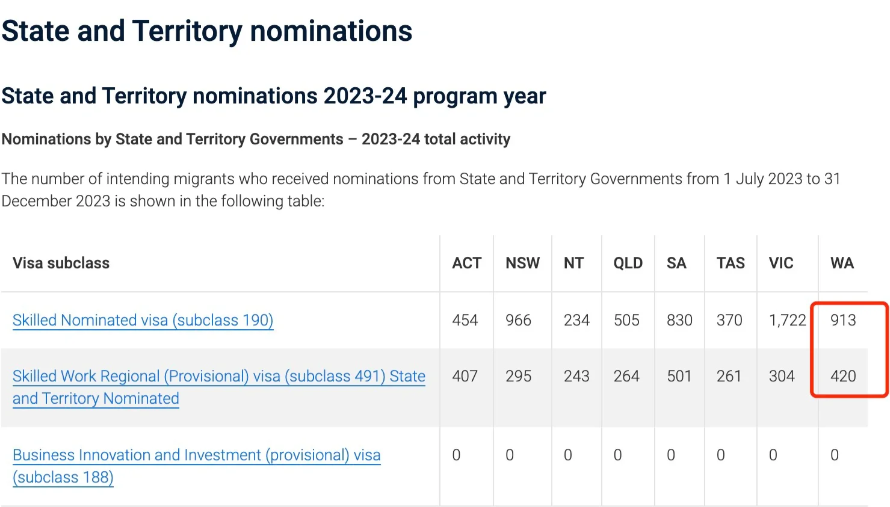Select the WA value 420 cell
This screenshot has width=890, height=507.
pyautogui.click(x=843, y=376)
